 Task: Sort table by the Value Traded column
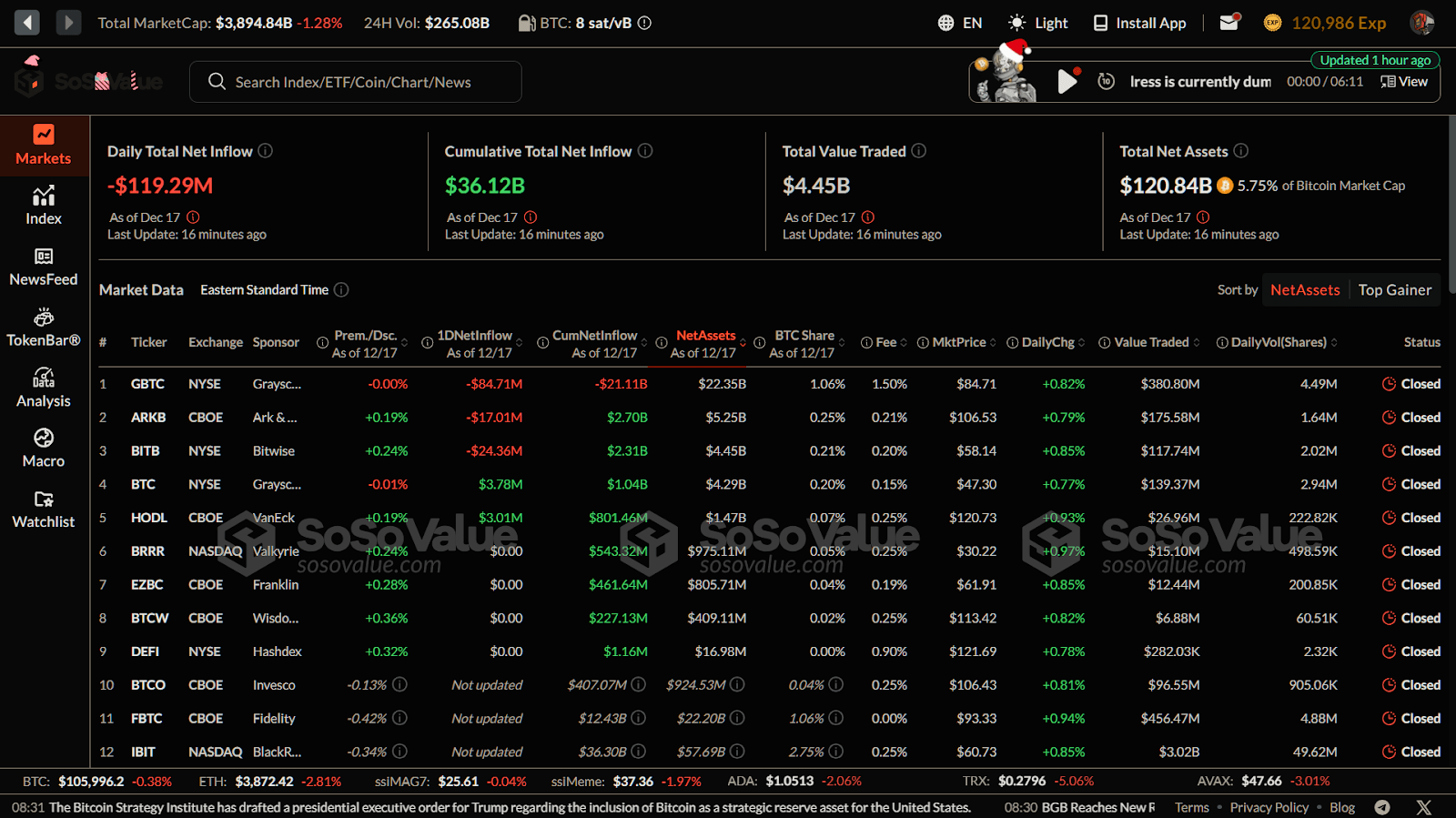tap(1151, 342)
